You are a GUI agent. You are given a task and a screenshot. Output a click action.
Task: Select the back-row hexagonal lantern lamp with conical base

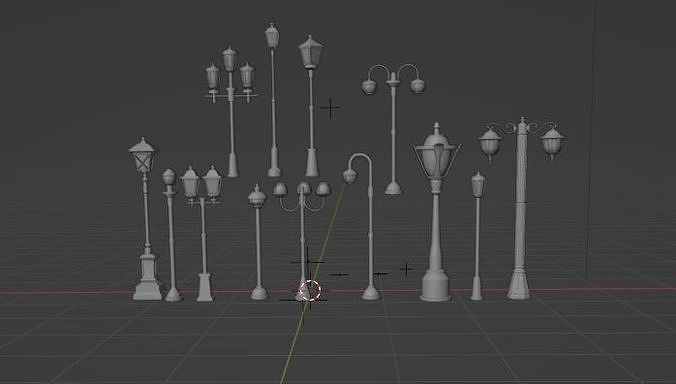pos(311,106)
